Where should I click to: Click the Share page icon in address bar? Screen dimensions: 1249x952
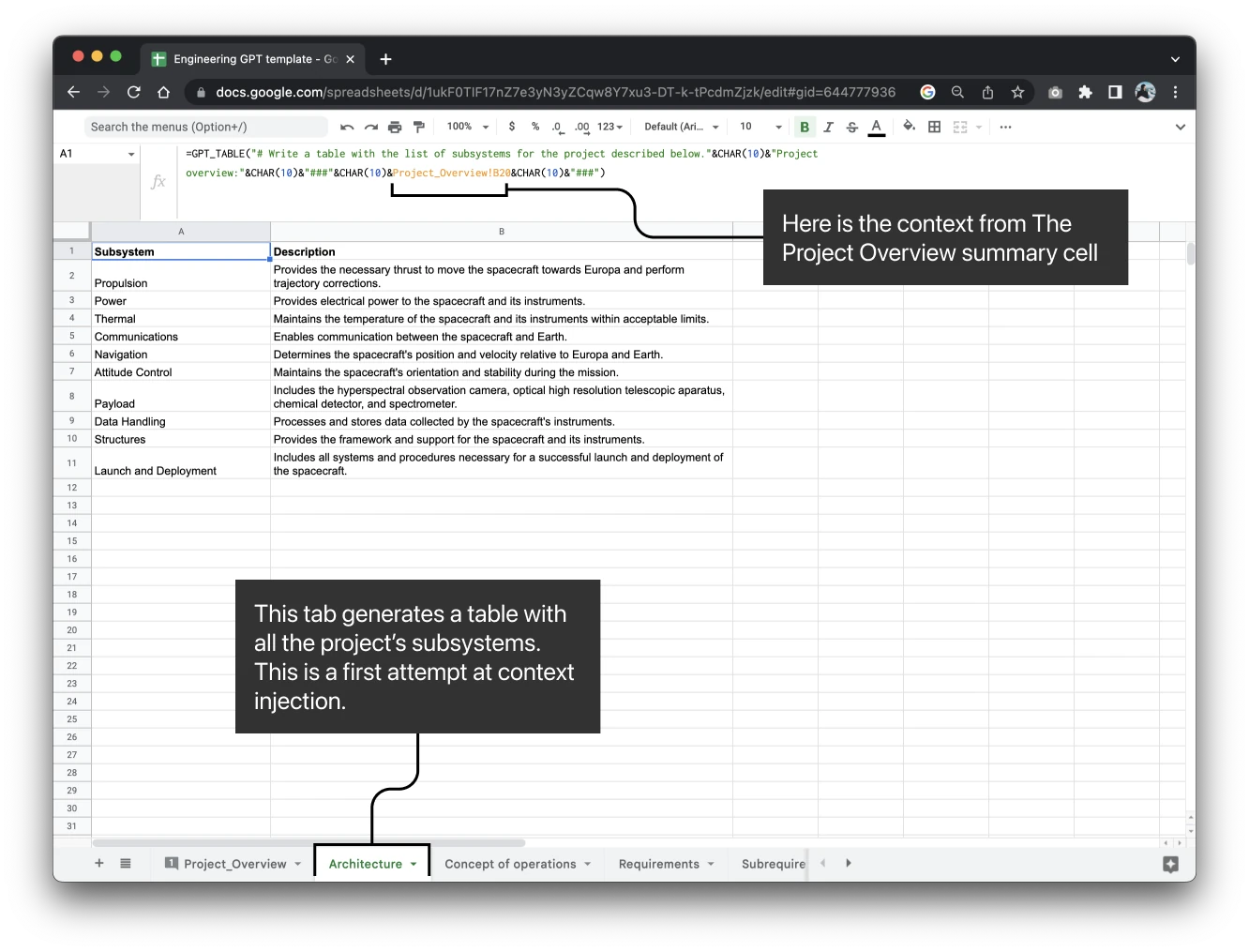coord(987,92)
